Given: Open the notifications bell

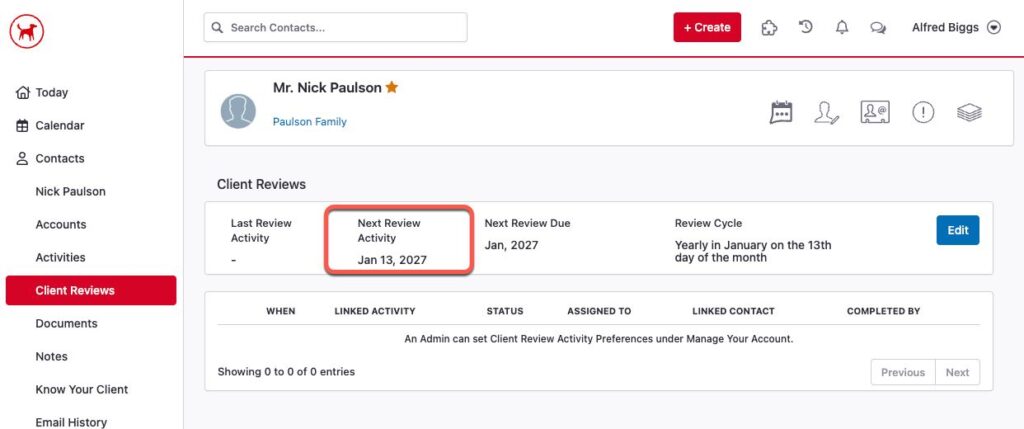Looking at the screenshot, I should click(x=842, y=28).
